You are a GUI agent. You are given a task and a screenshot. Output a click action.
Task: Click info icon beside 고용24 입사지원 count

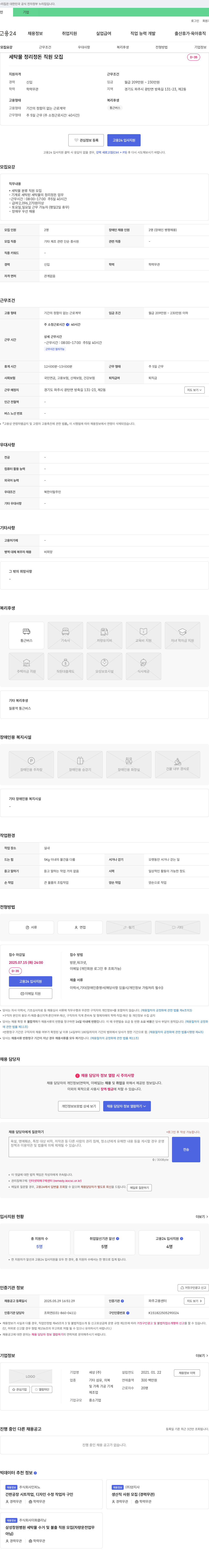[x=182, y=1238]
